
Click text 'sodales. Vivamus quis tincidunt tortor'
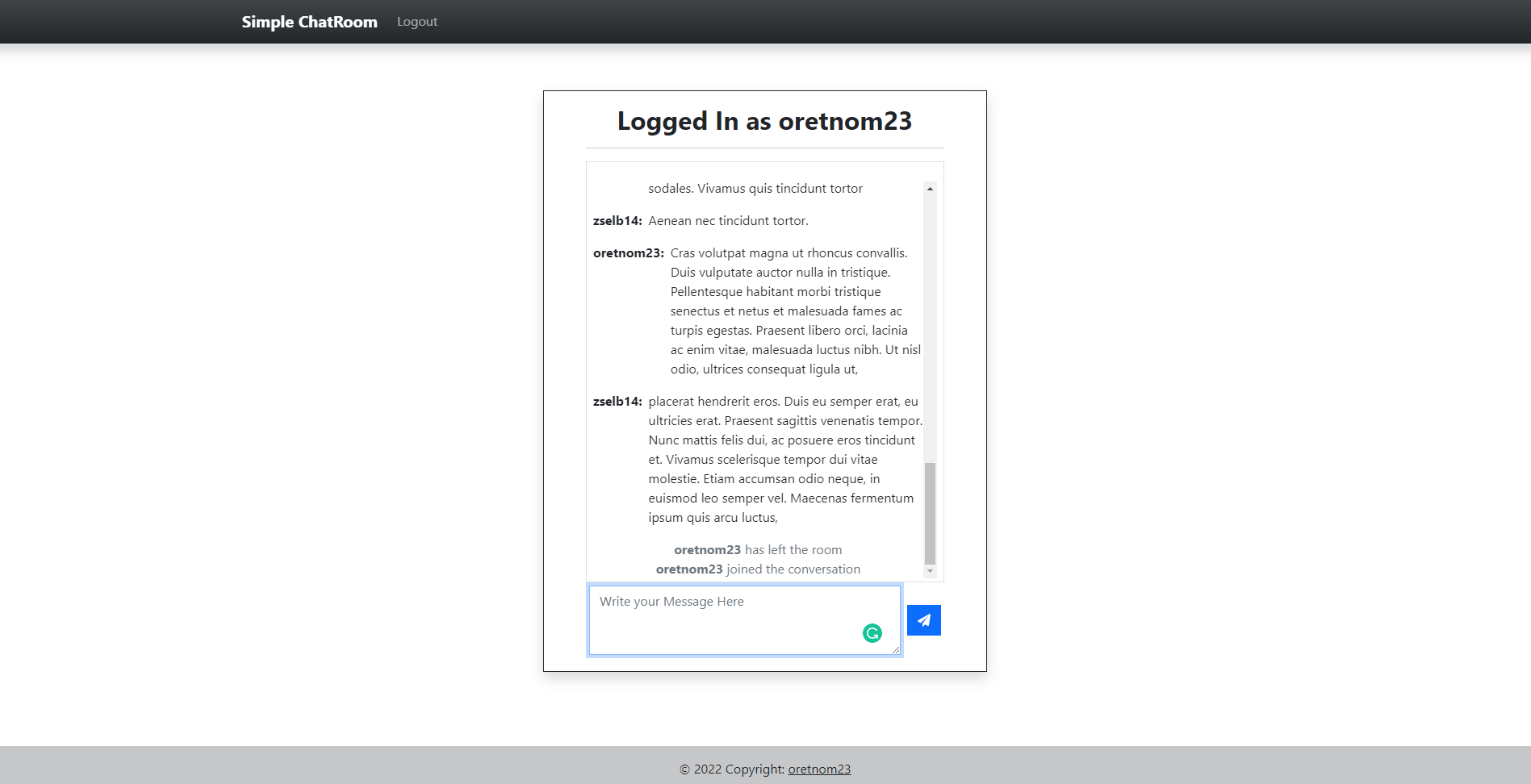(755, 189)
